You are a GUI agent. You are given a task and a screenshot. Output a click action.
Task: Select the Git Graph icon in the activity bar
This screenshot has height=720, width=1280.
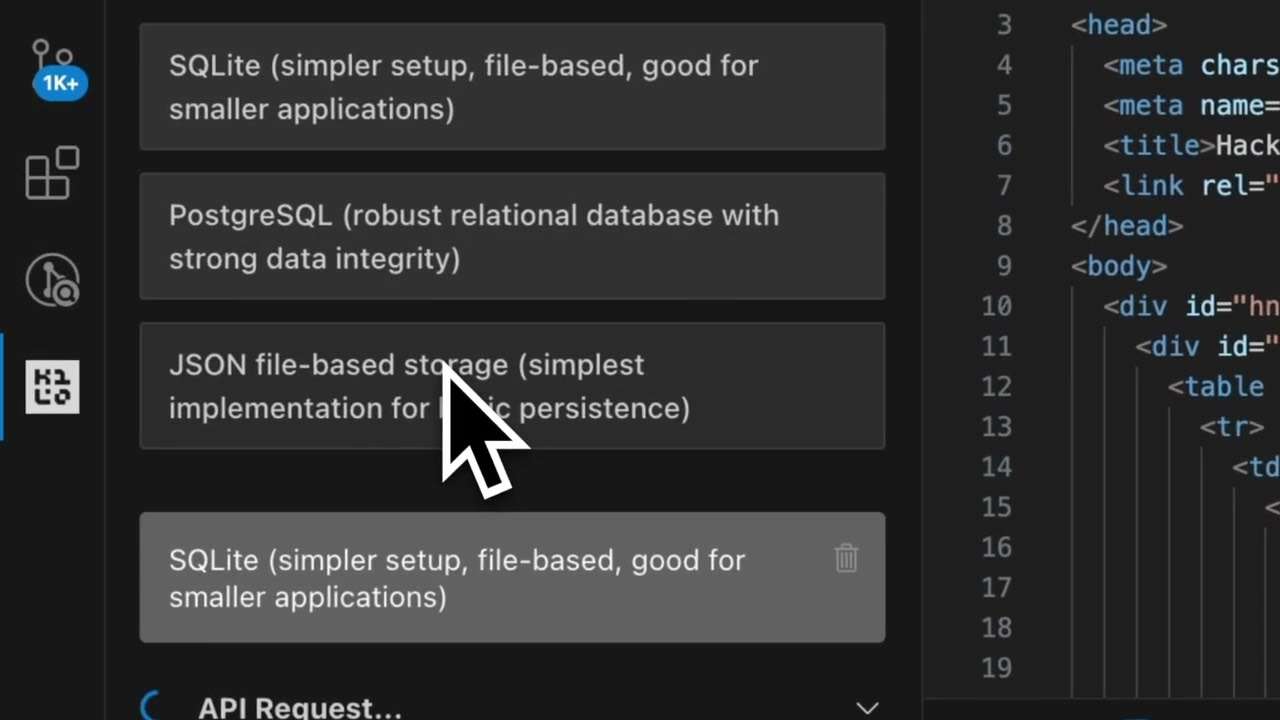coord(52,280)
